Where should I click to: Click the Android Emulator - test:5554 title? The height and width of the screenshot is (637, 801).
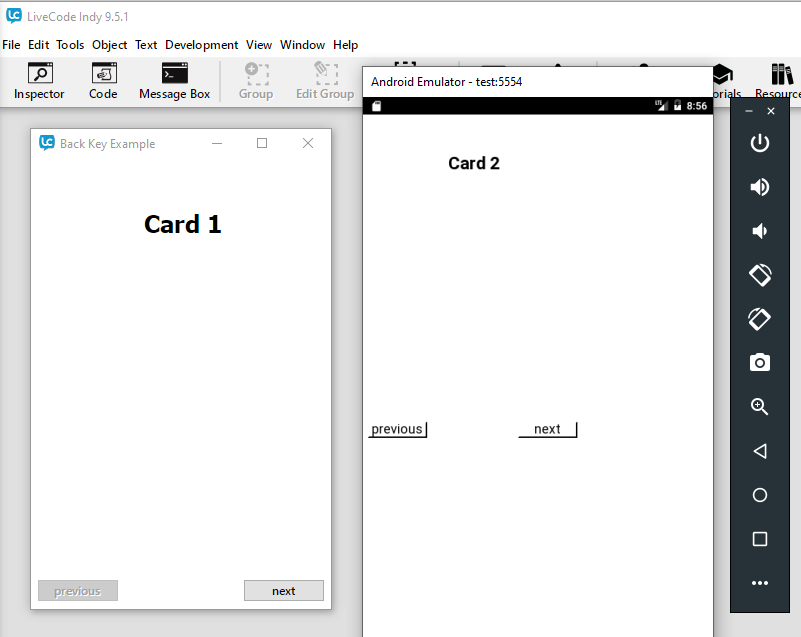446,82
